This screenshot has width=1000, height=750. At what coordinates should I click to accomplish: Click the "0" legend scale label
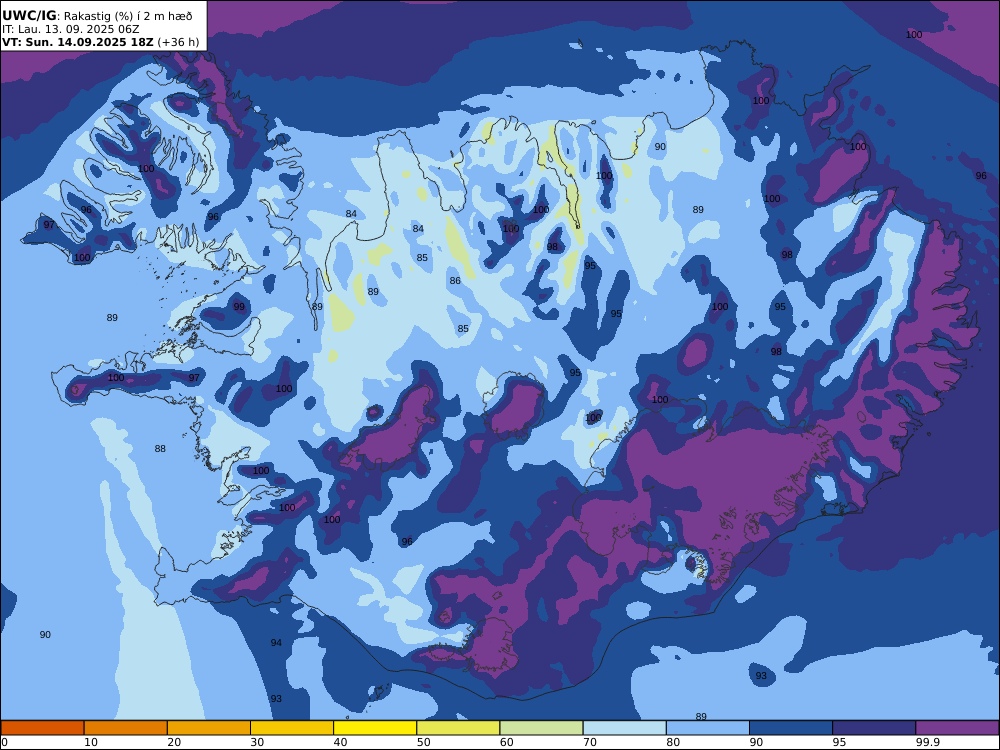[4, 742]
